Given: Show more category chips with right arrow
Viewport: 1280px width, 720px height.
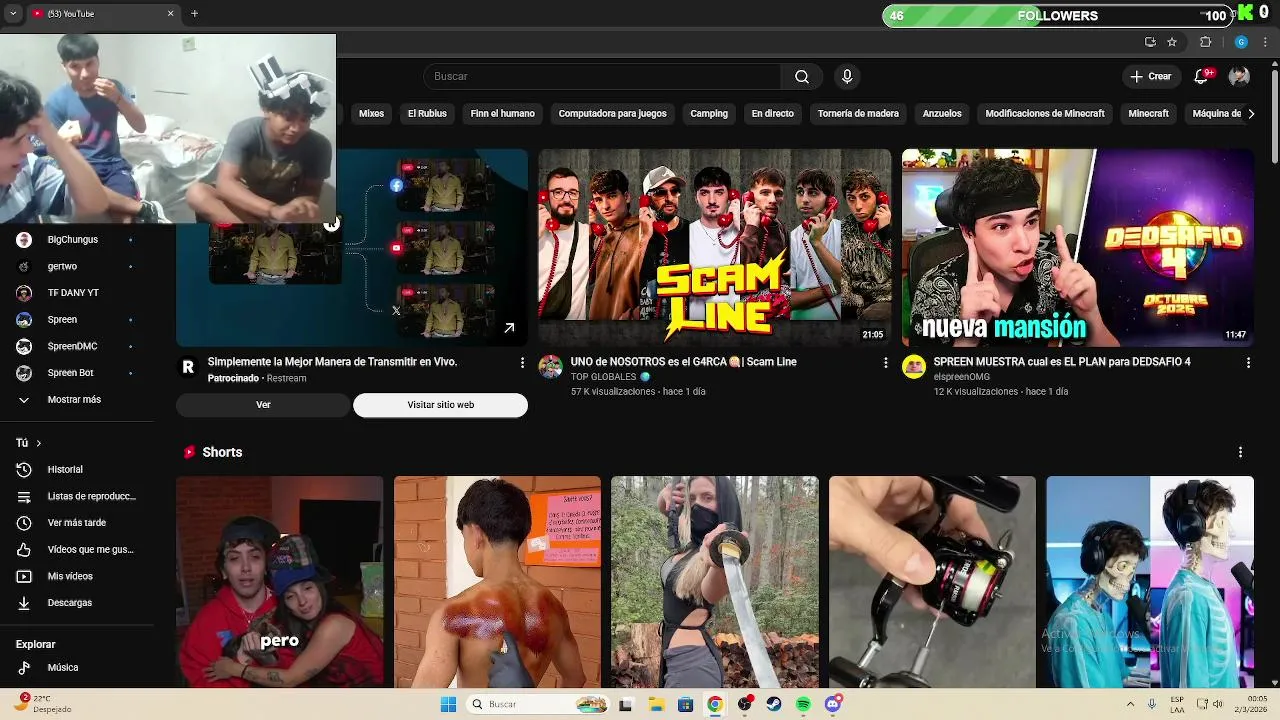Looking at the screenshot, I should point(1250,114).
